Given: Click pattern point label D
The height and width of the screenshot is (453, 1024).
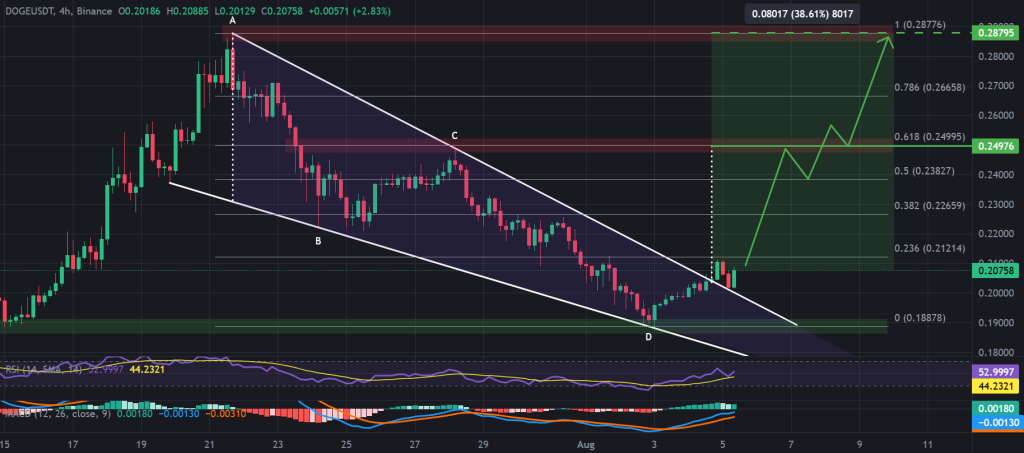Looking at the screenshot, I should coord(648,336).
